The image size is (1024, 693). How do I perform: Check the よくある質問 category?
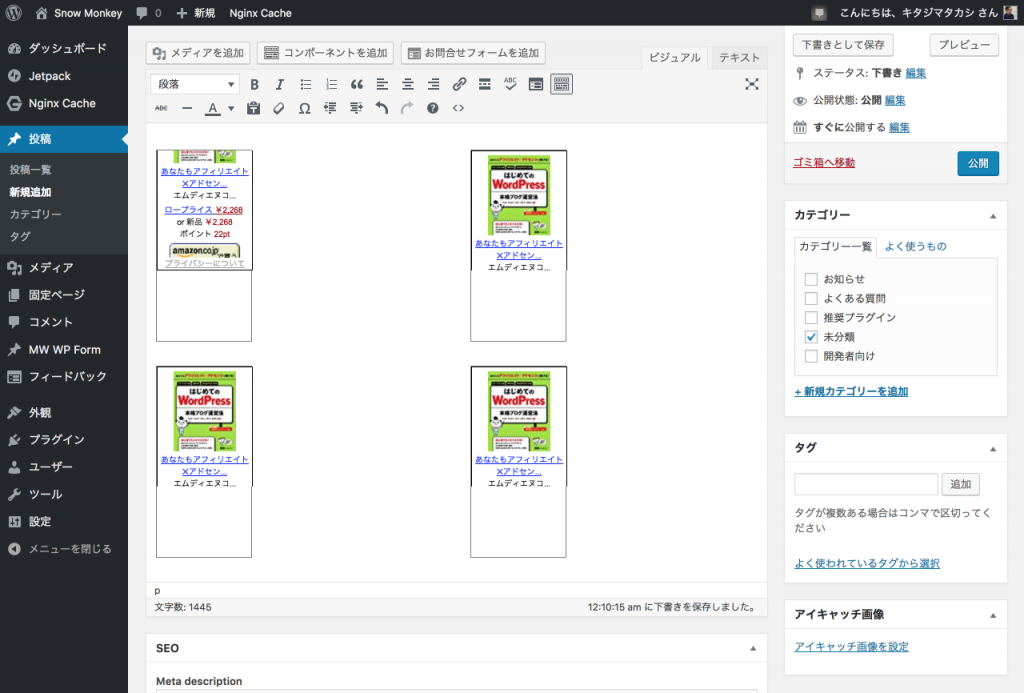(811, 298)
